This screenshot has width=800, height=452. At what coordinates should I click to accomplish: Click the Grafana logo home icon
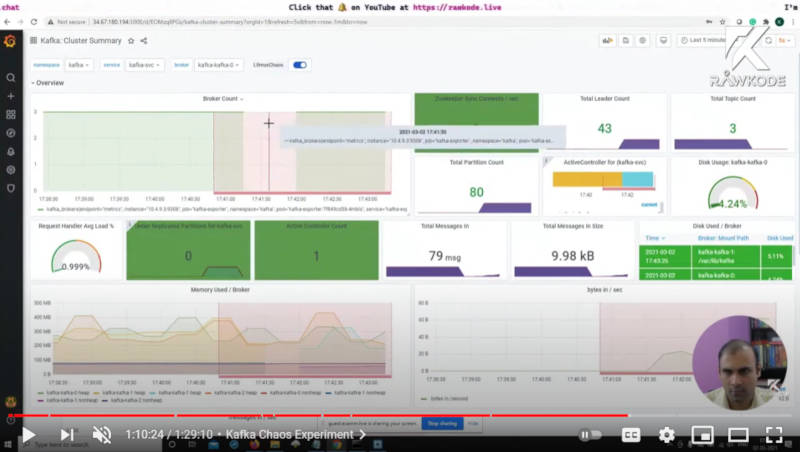(x=10, y=41)
